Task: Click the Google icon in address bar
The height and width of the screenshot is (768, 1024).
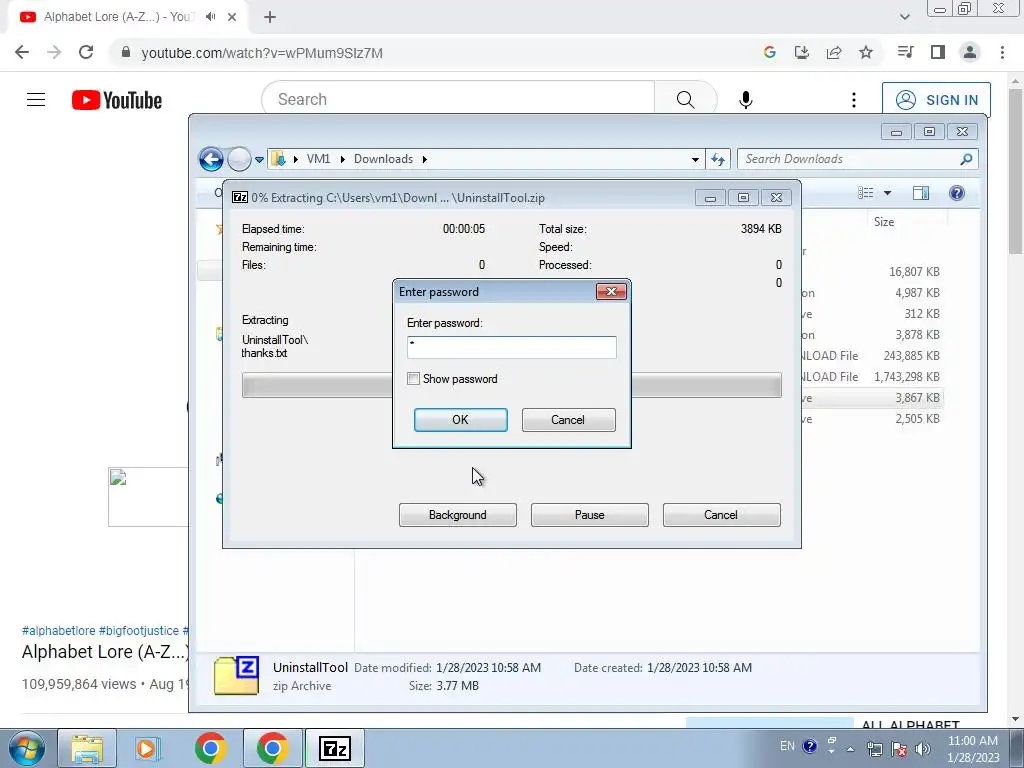Action: [770, 52]
